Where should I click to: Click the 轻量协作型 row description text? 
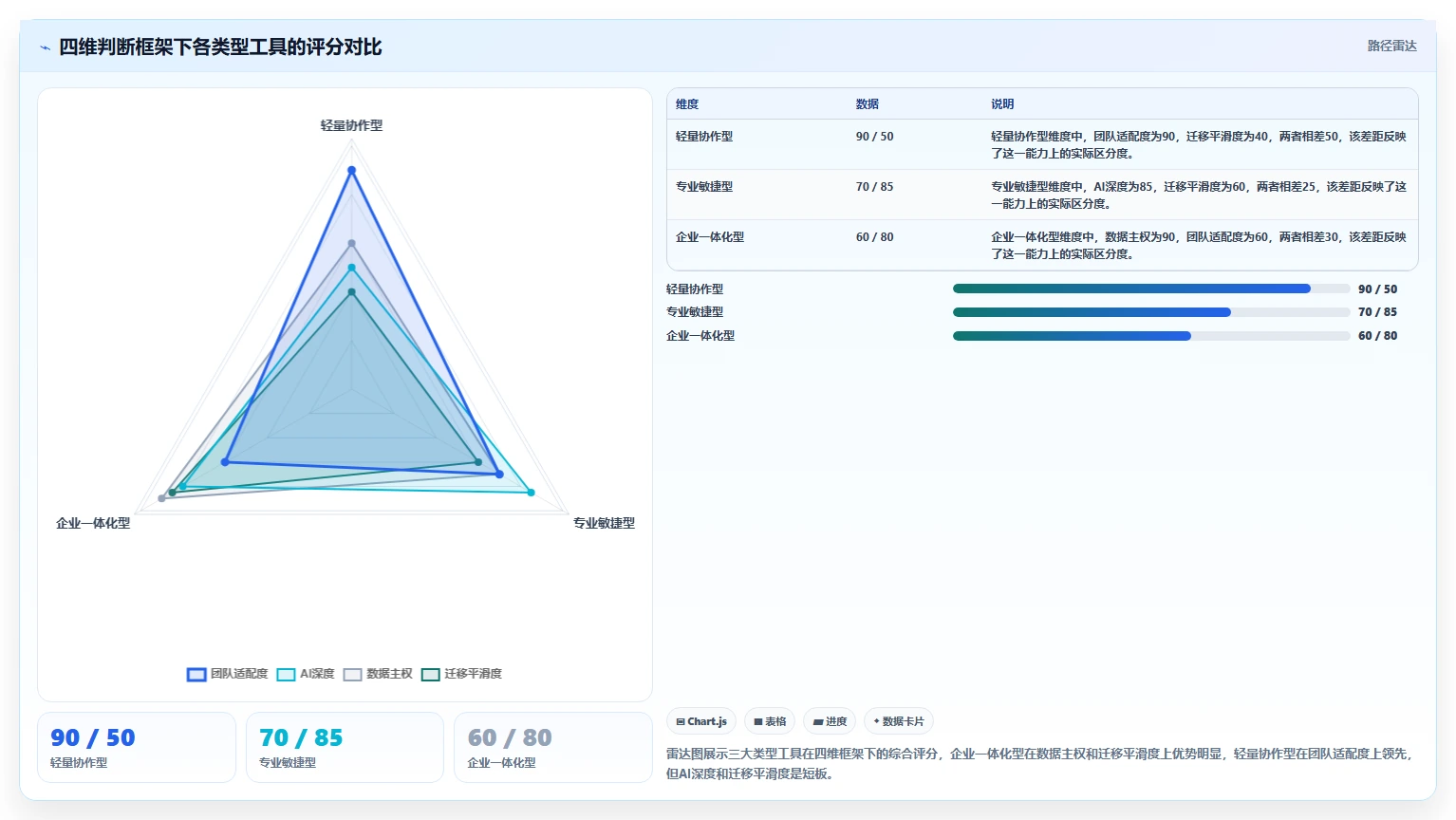click(1199, 144)
